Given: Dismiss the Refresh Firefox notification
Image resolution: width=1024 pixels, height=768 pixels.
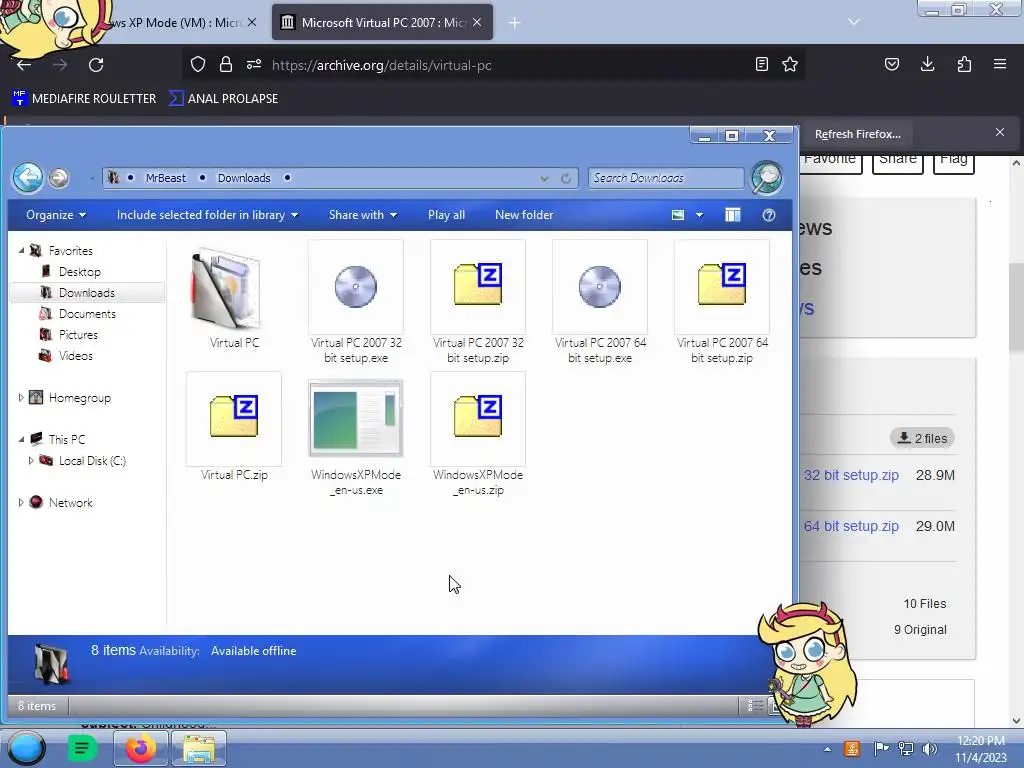Looking at the screenshot, I should point(1000,133).
